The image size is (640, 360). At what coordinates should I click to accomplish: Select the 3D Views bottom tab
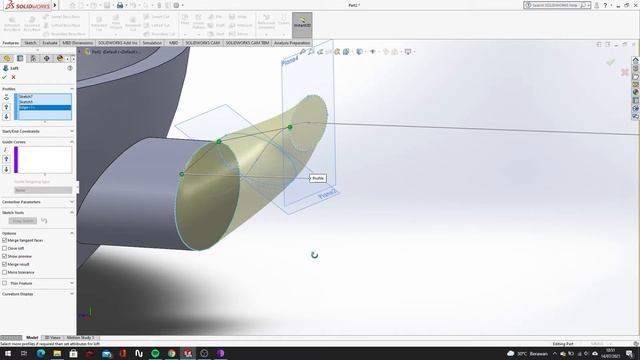pos(53,338)
